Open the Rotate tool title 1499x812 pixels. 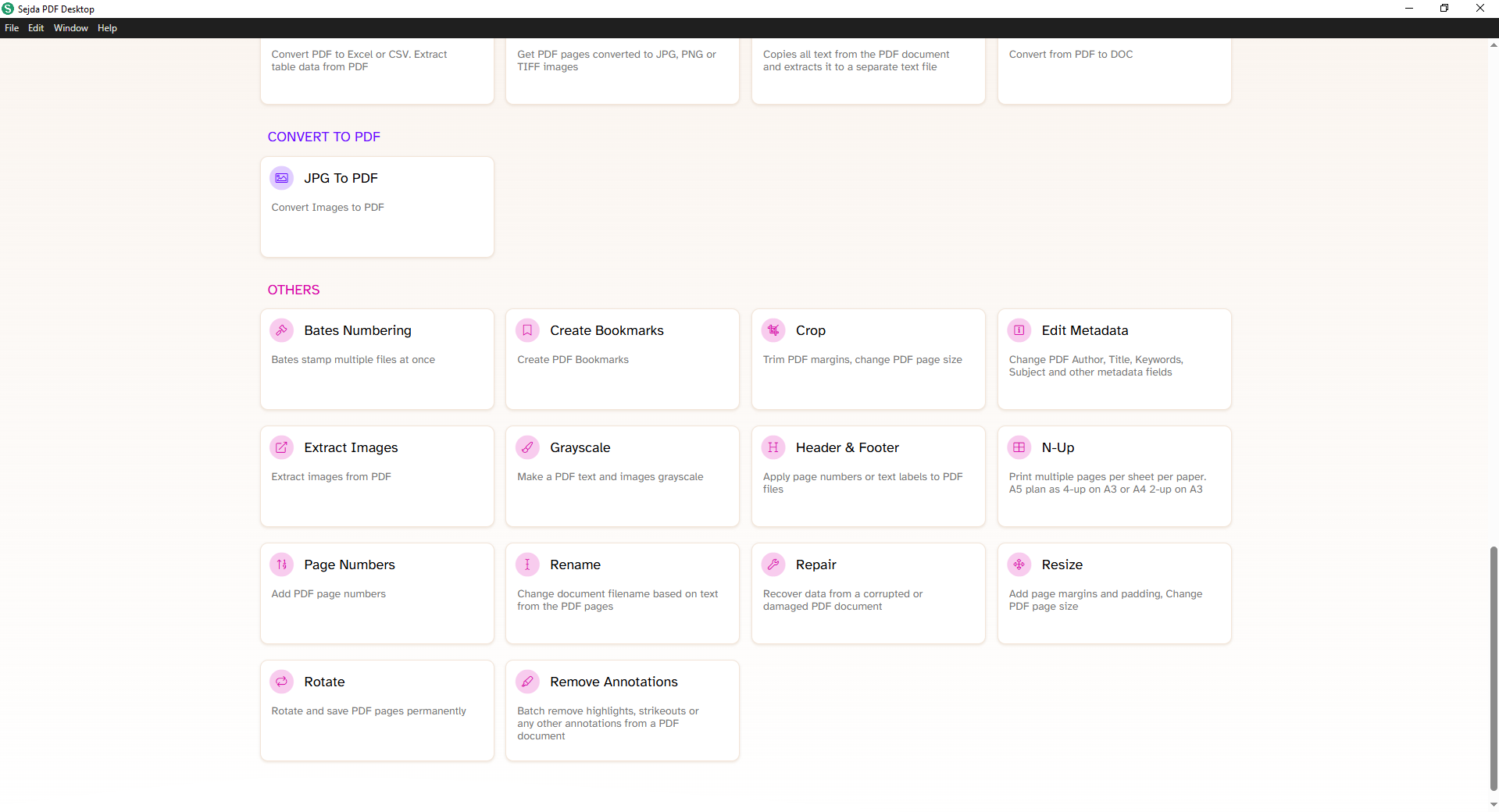(324, 682)
